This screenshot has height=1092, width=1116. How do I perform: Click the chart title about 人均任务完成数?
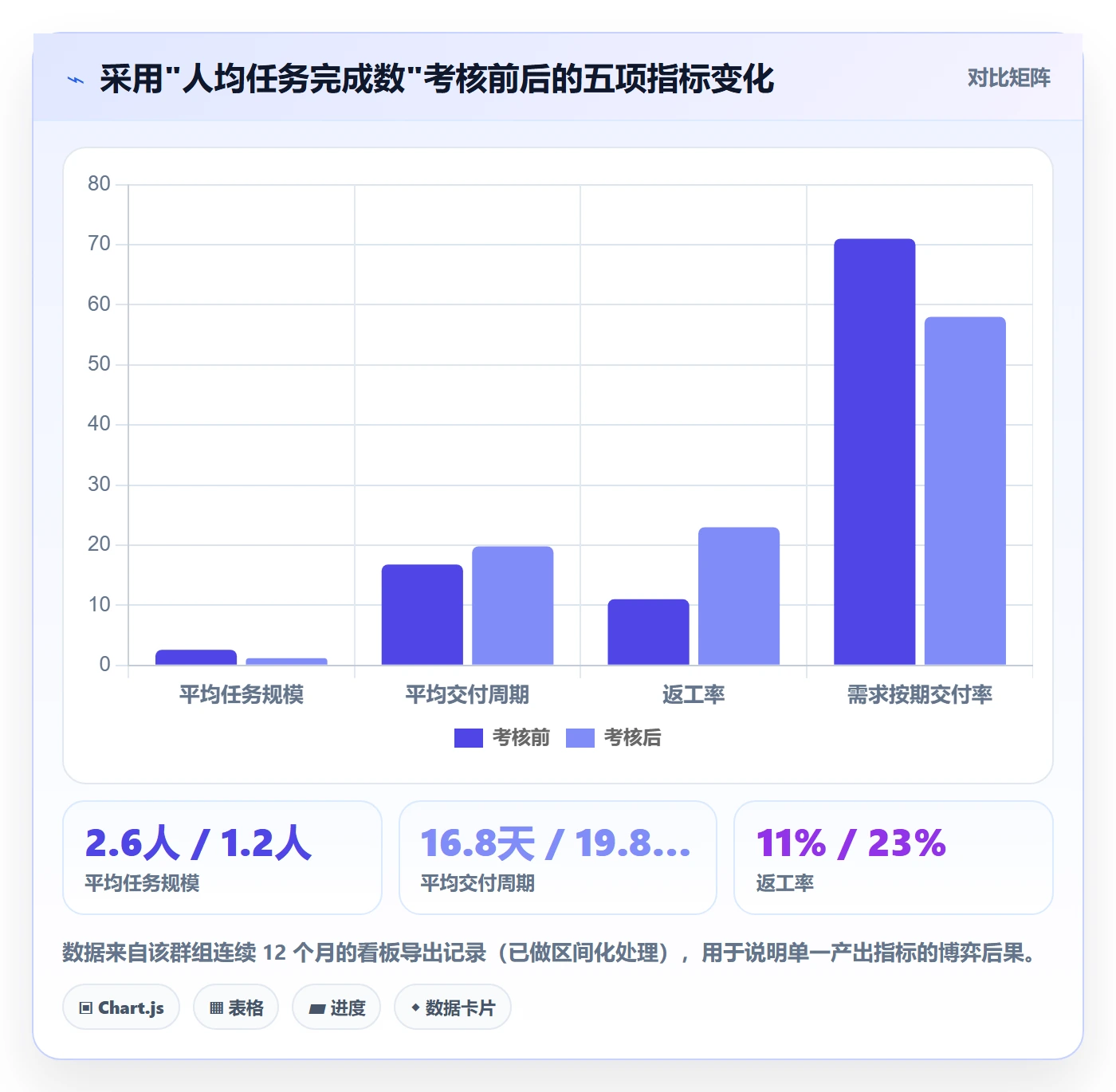[437, 79]
